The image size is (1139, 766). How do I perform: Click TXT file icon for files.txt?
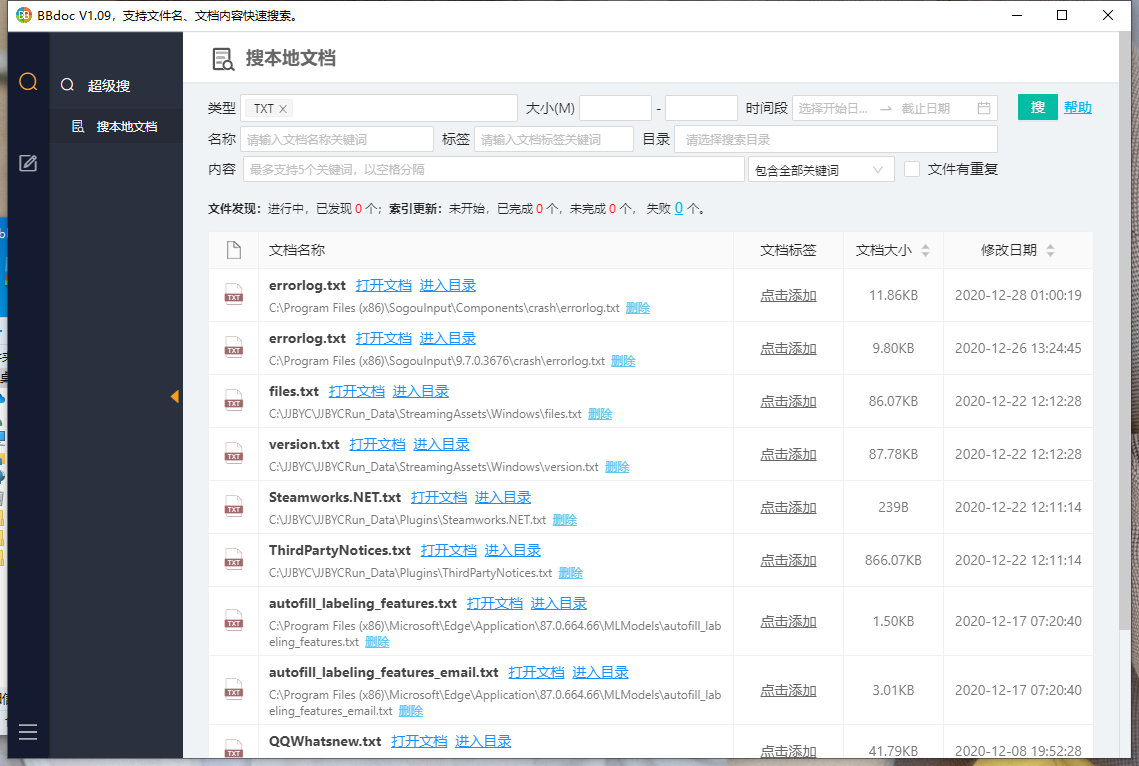pos(233,401)
